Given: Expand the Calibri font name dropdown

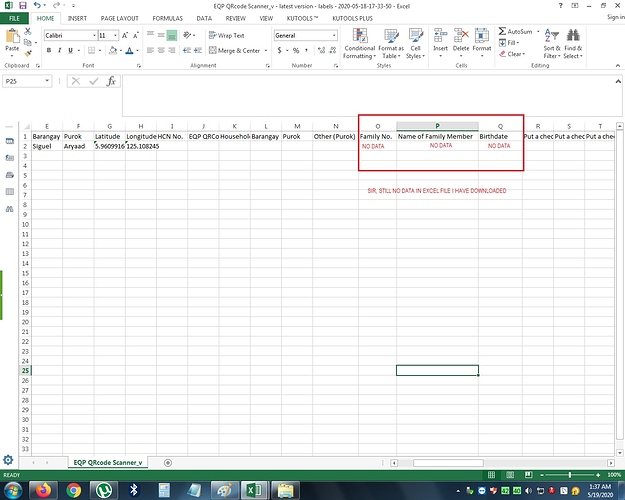Looking at the screenshot, I should [x=92, y=35].
